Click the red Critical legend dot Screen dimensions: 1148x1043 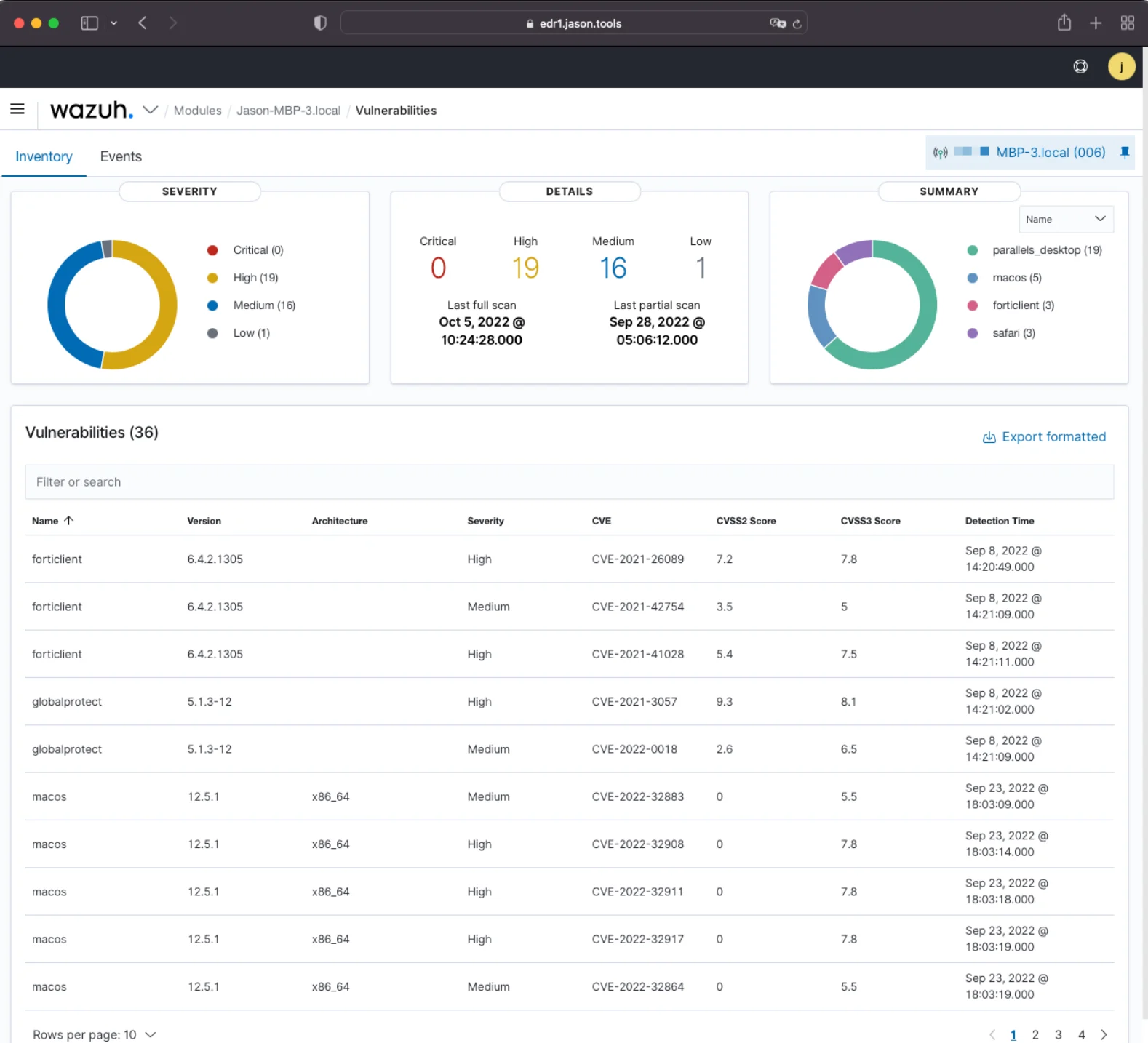pos(212,250)
